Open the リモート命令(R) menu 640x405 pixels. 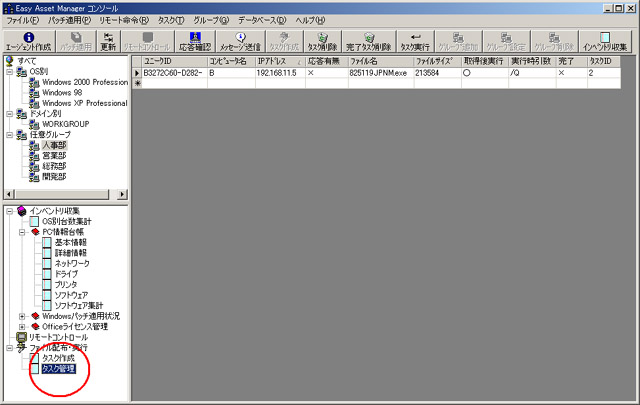124,20
